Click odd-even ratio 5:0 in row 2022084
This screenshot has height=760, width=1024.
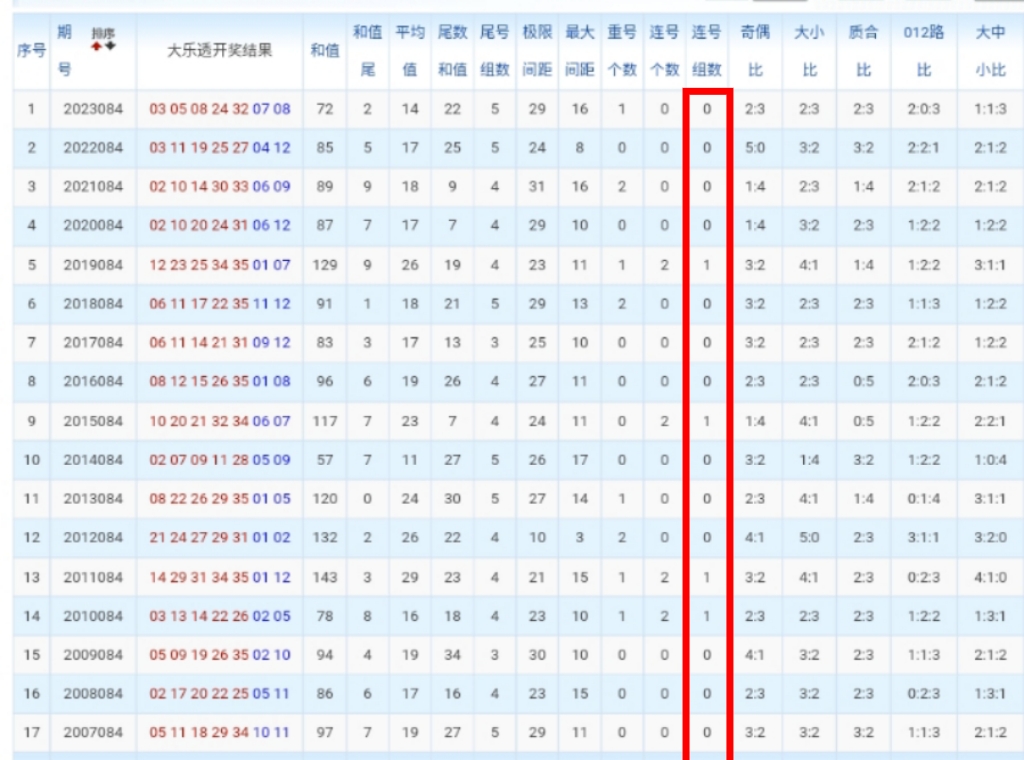[755, 148]
